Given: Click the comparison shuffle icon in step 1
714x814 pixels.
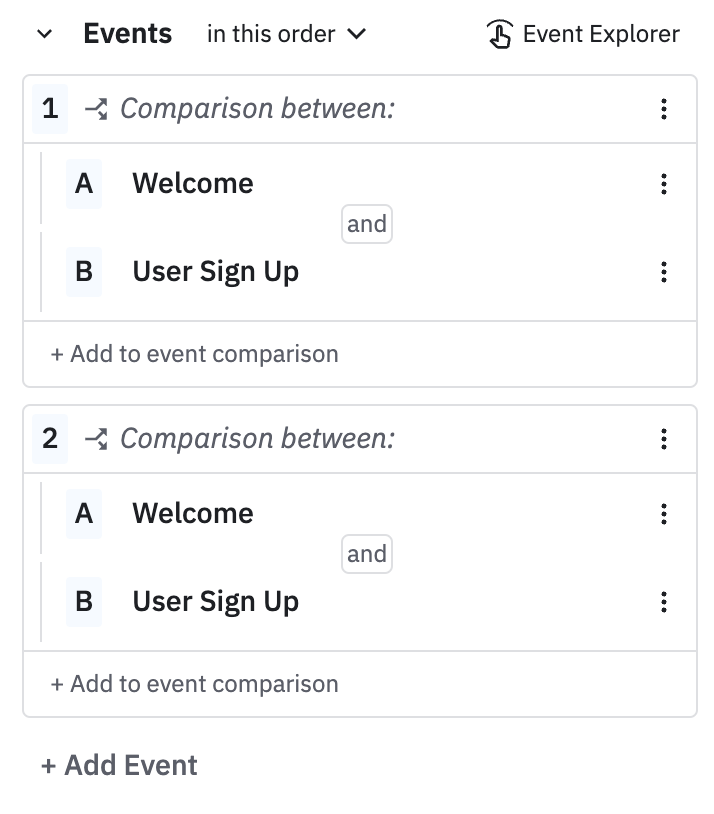Looking at the screenshot, I should click(96, 109).
